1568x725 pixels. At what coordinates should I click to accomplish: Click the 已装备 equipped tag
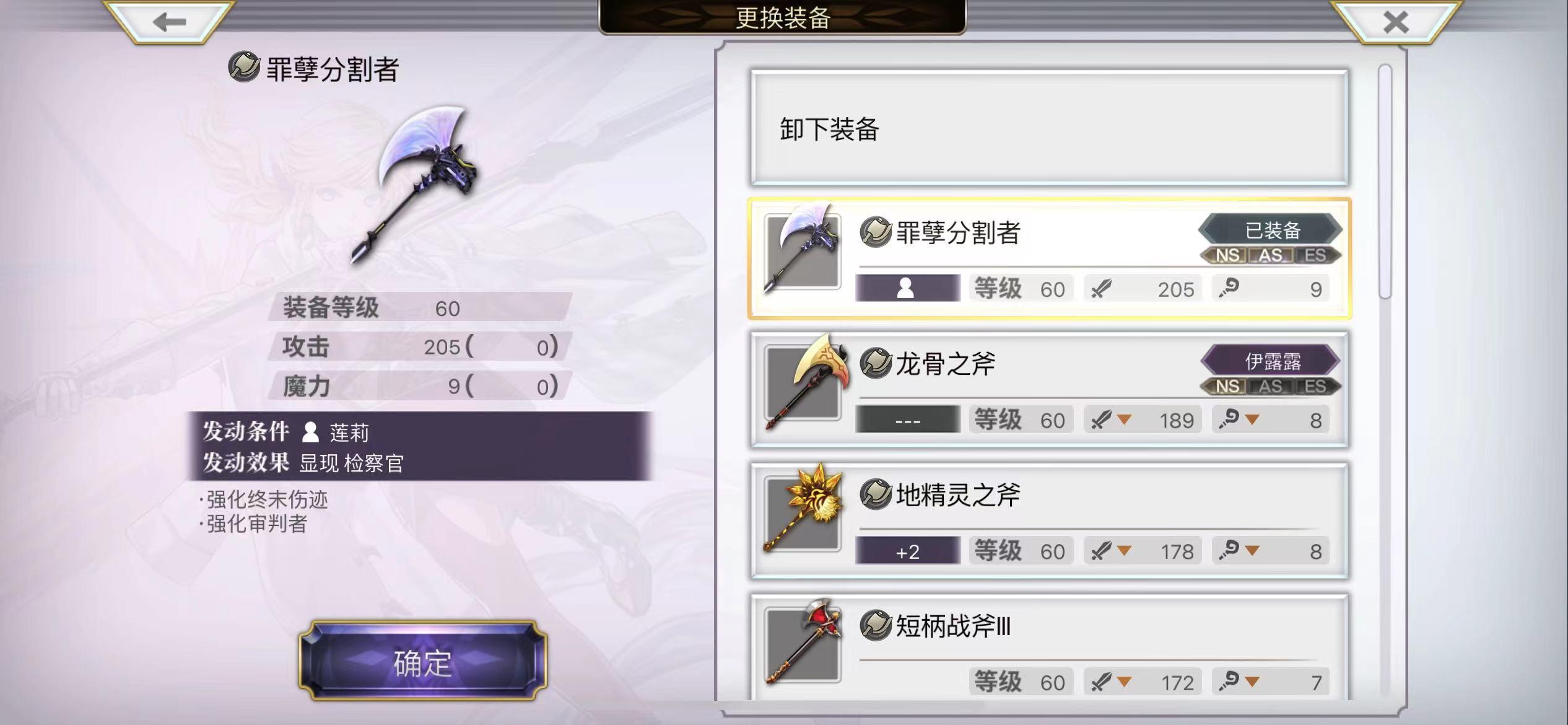pos(1271,230)
